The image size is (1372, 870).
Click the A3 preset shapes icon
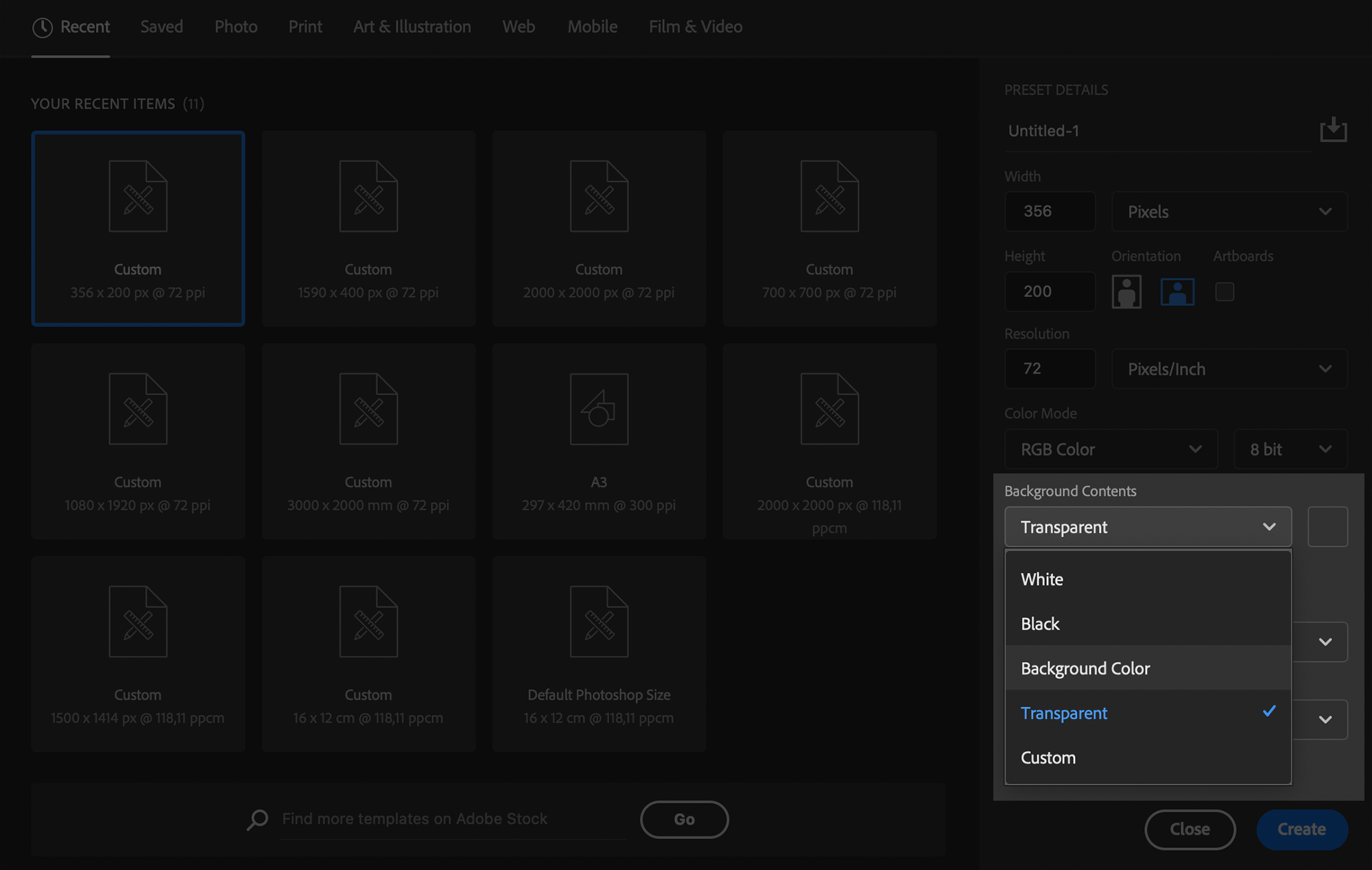tap(599, 409)
